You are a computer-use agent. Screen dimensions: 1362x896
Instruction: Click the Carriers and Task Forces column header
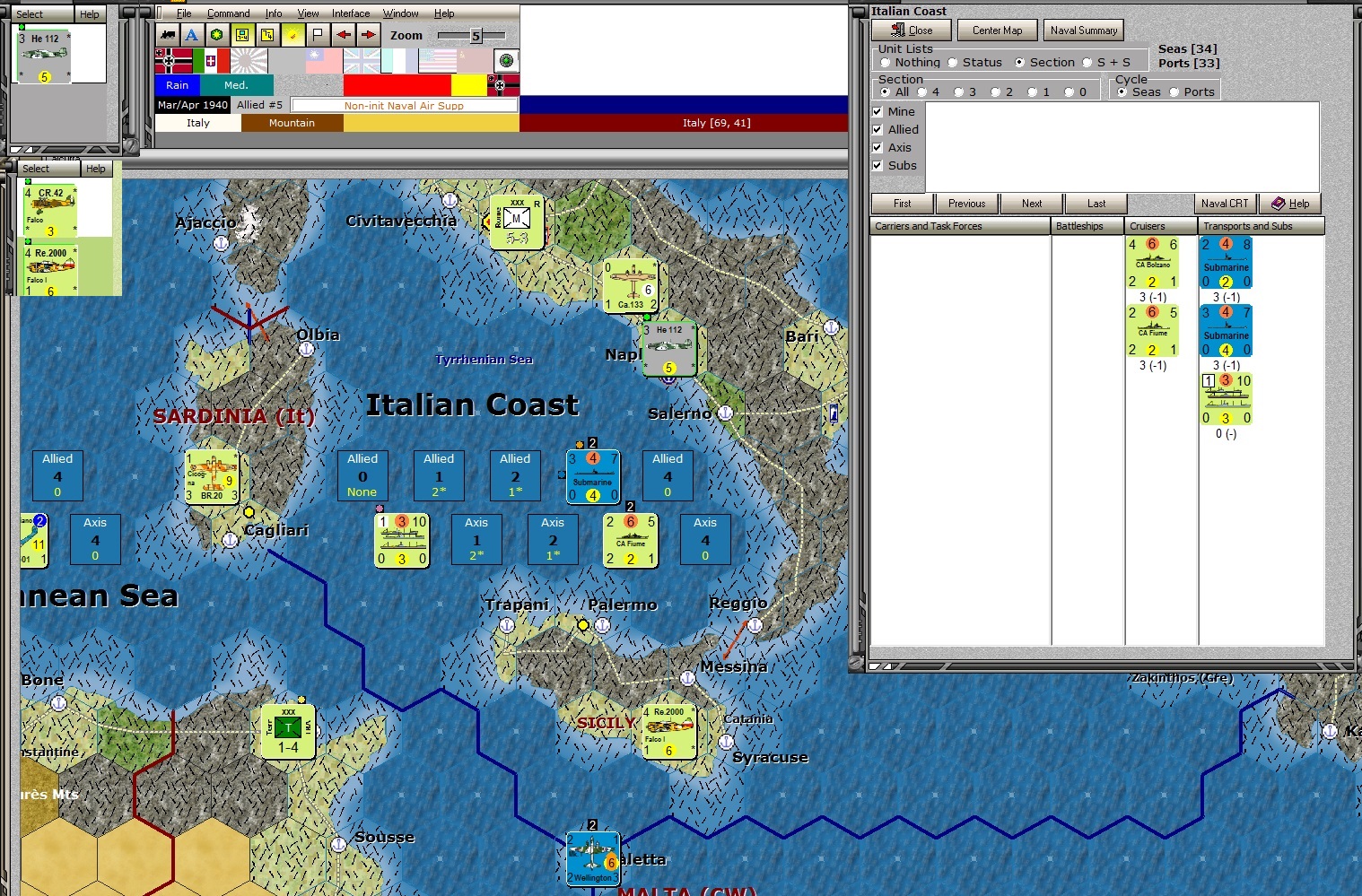coord(960,226)
